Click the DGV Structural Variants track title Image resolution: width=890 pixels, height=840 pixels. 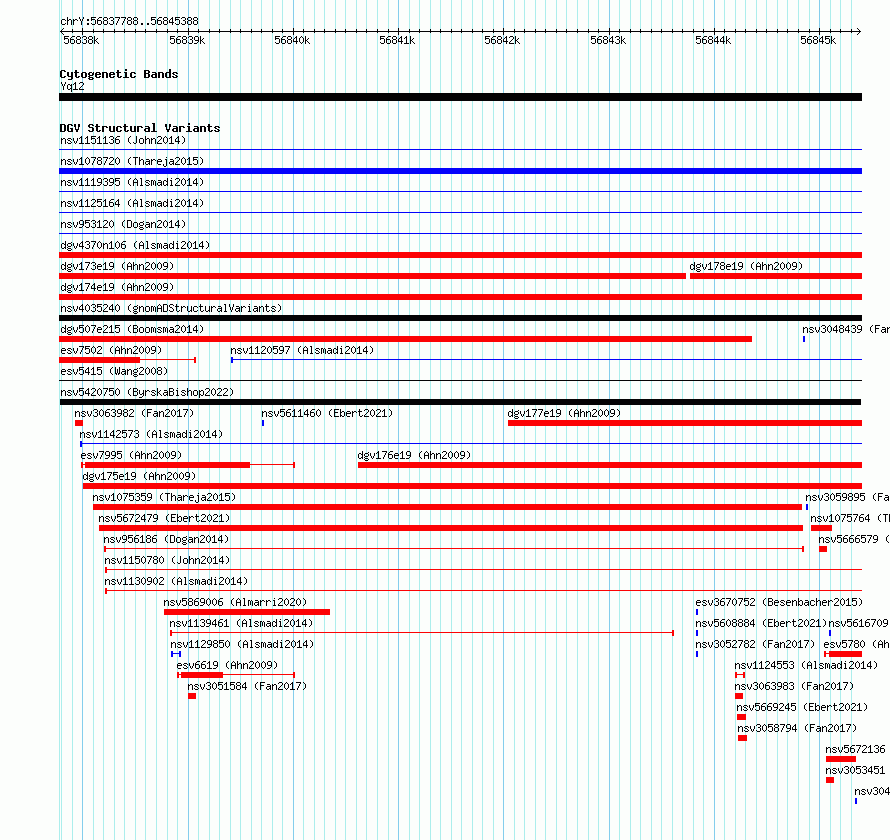[140, 128]
